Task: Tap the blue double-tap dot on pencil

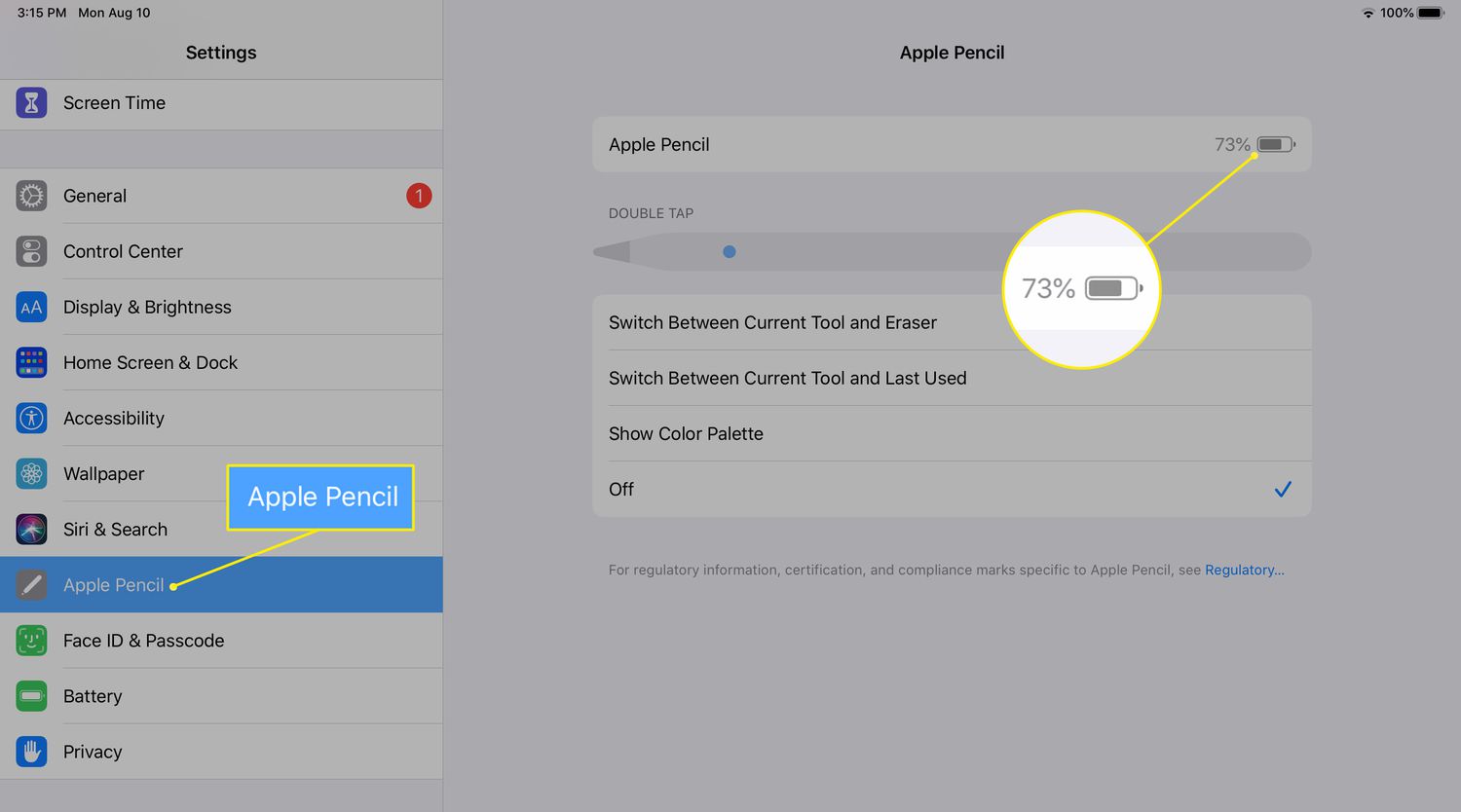Action: 730,251
